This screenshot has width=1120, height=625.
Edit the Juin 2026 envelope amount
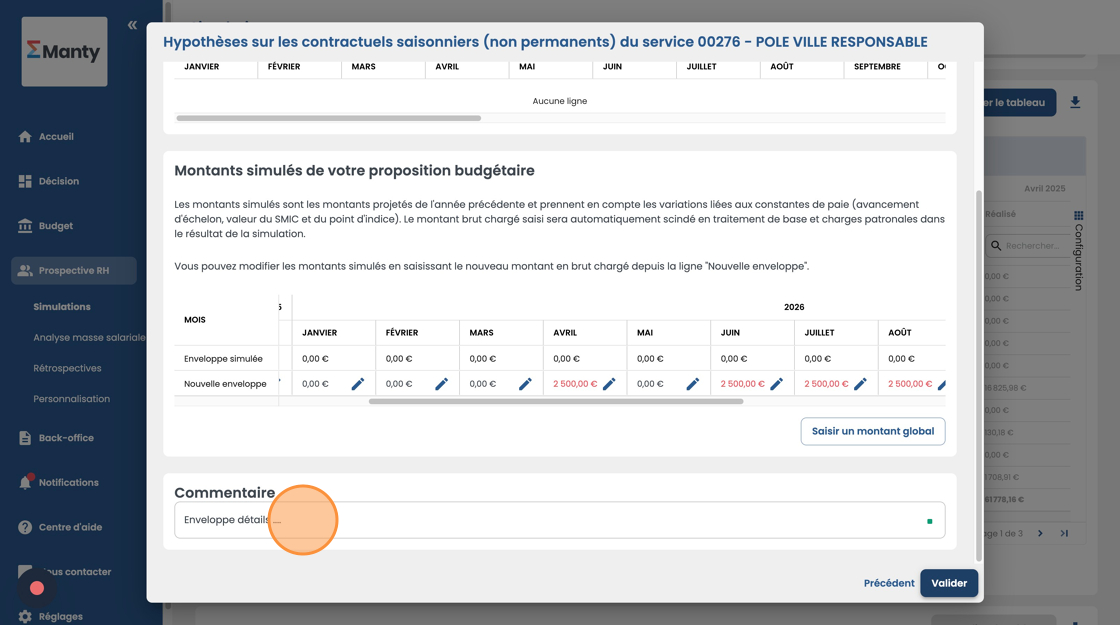tap(776, 384)
